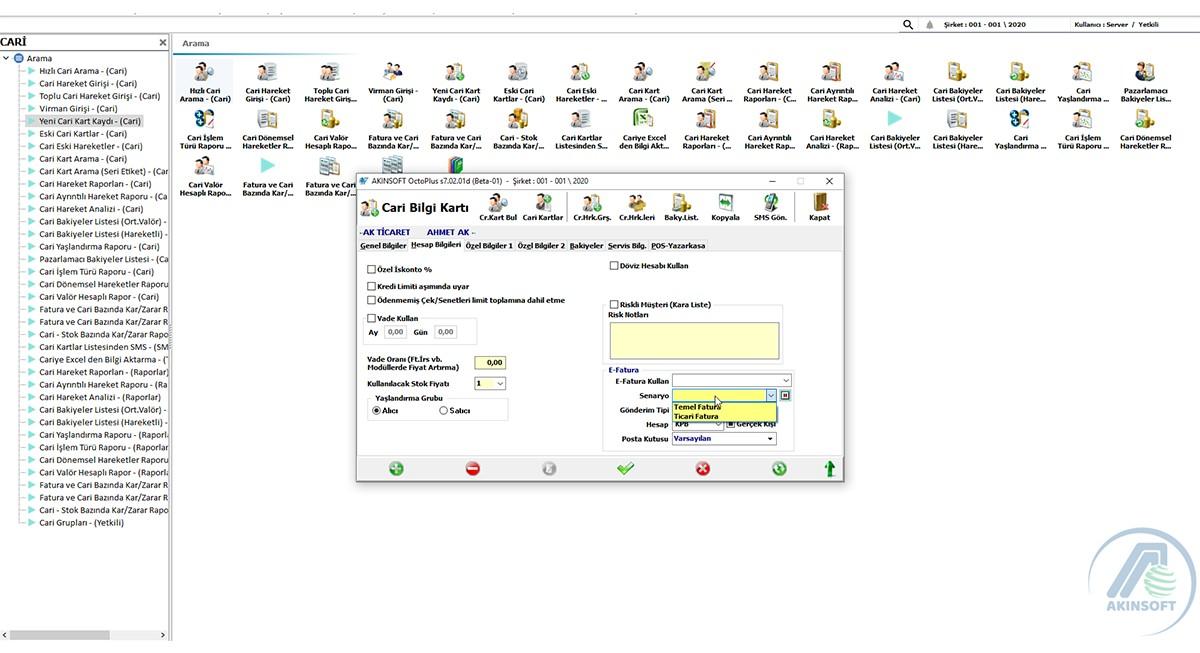Click the Kopyala icon
The width and height of the screenshot is (1200, 653).
coord(725,206)
